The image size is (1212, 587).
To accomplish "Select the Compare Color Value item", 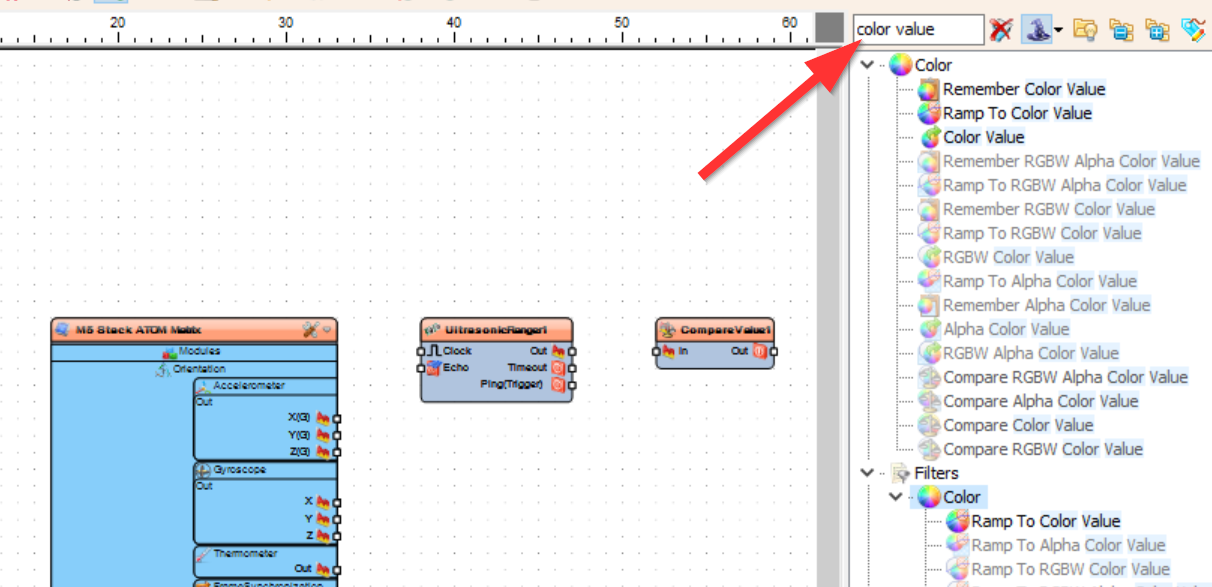I will (1019, 425).
